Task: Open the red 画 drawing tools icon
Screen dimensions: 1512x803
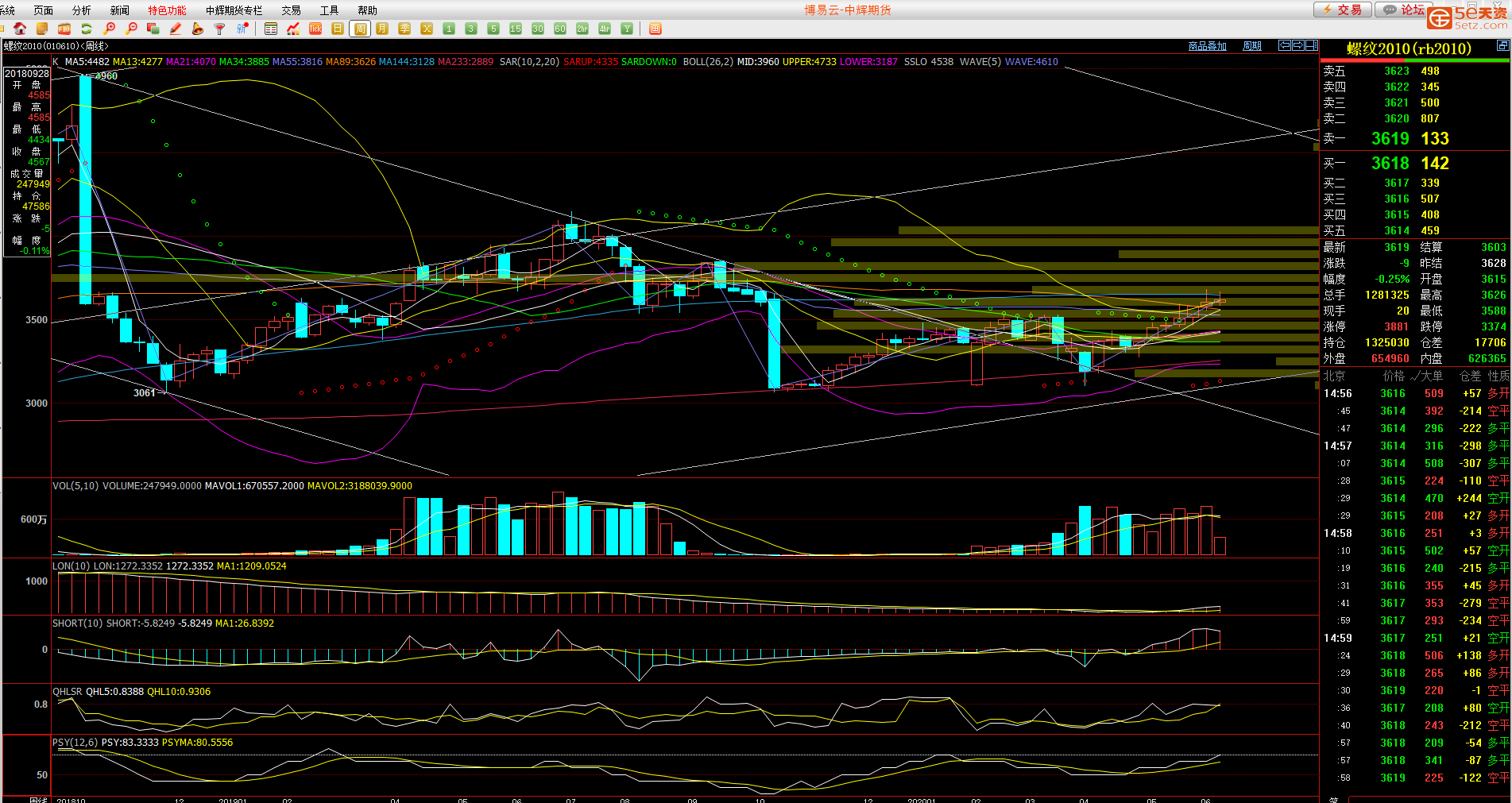Action: tap(655, 29)
